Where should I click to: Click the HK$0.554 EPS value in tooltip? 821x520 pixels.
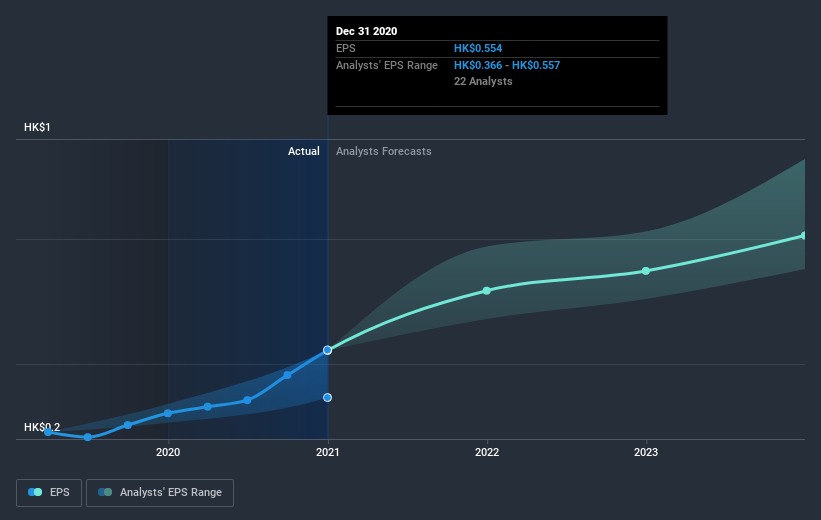(478, 48)
